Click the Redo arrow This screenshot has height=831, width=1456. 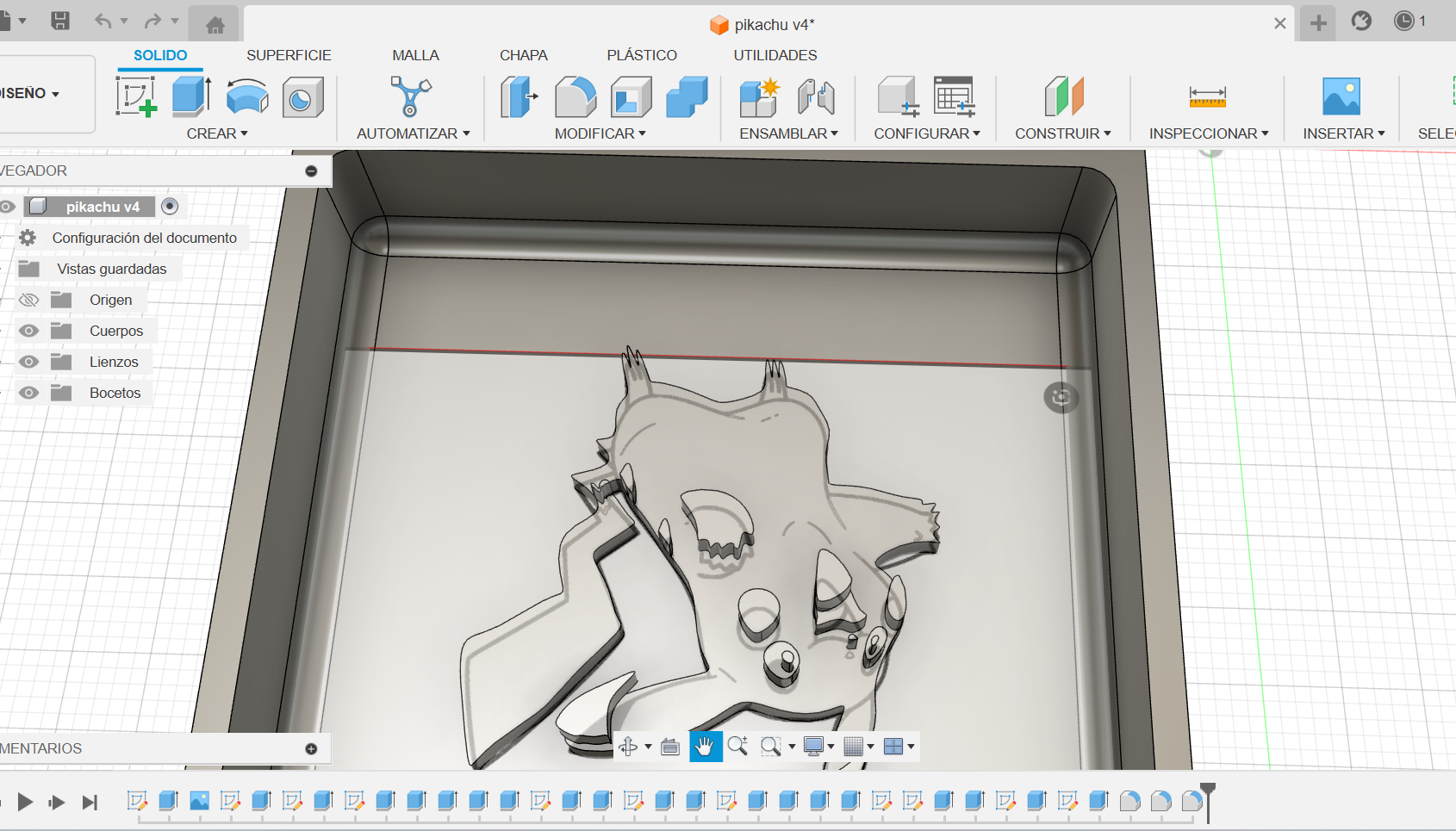153,21
